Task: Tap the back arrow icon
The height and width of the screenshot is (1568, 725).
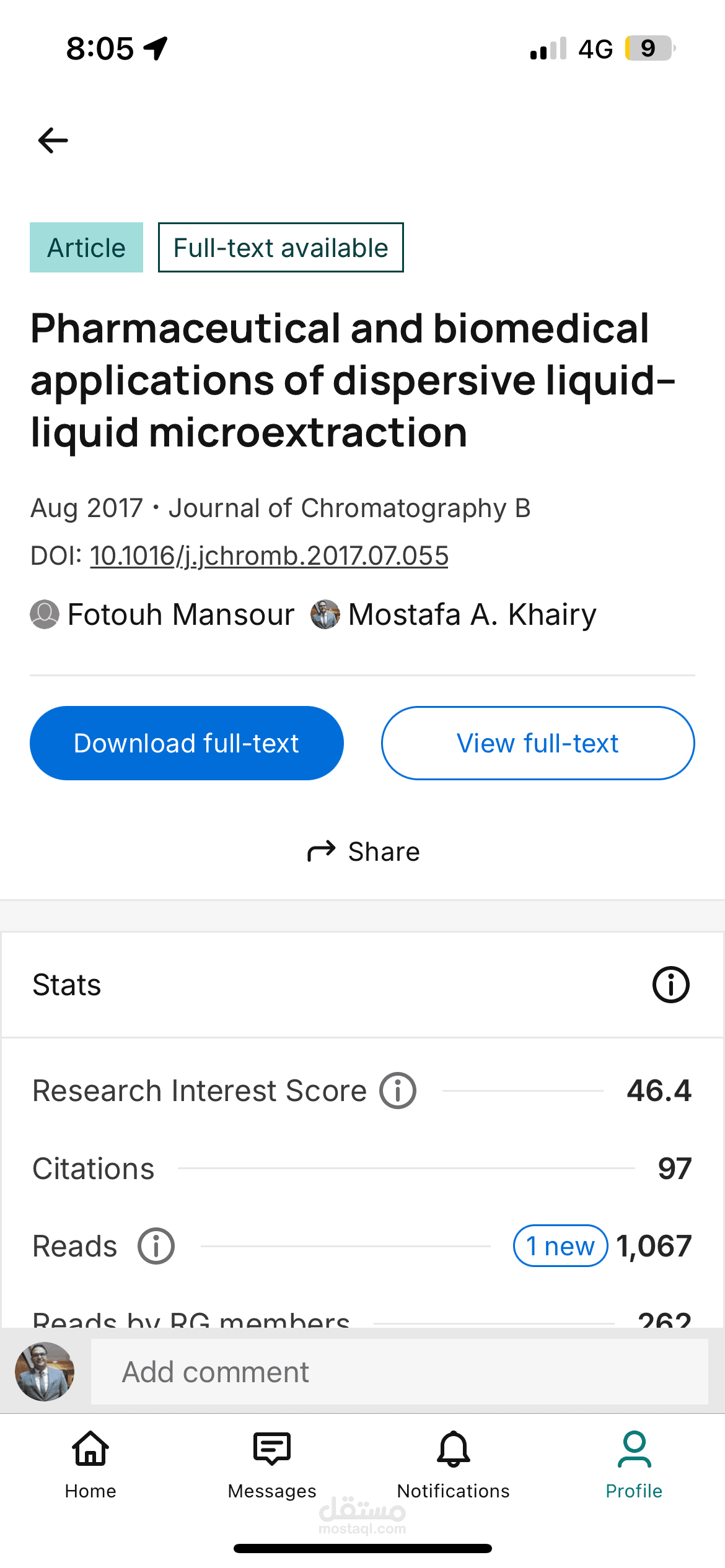Action: [53, 141]
